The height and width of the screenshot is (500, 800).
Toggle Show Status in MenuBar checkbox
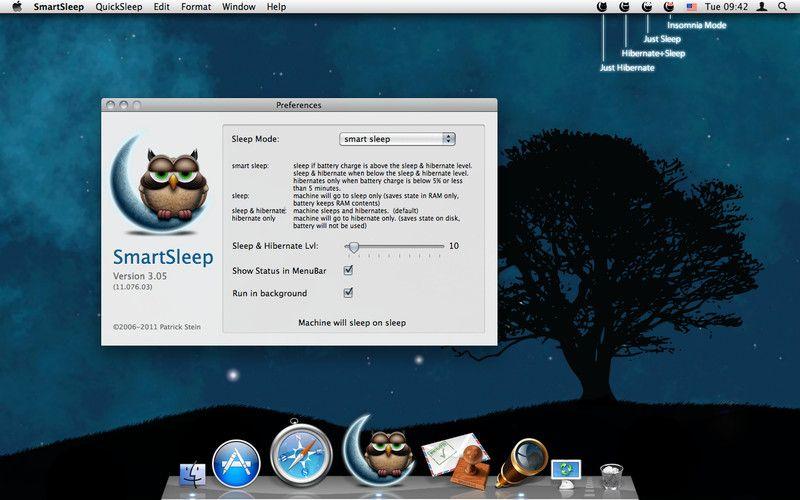coord(348,270)
